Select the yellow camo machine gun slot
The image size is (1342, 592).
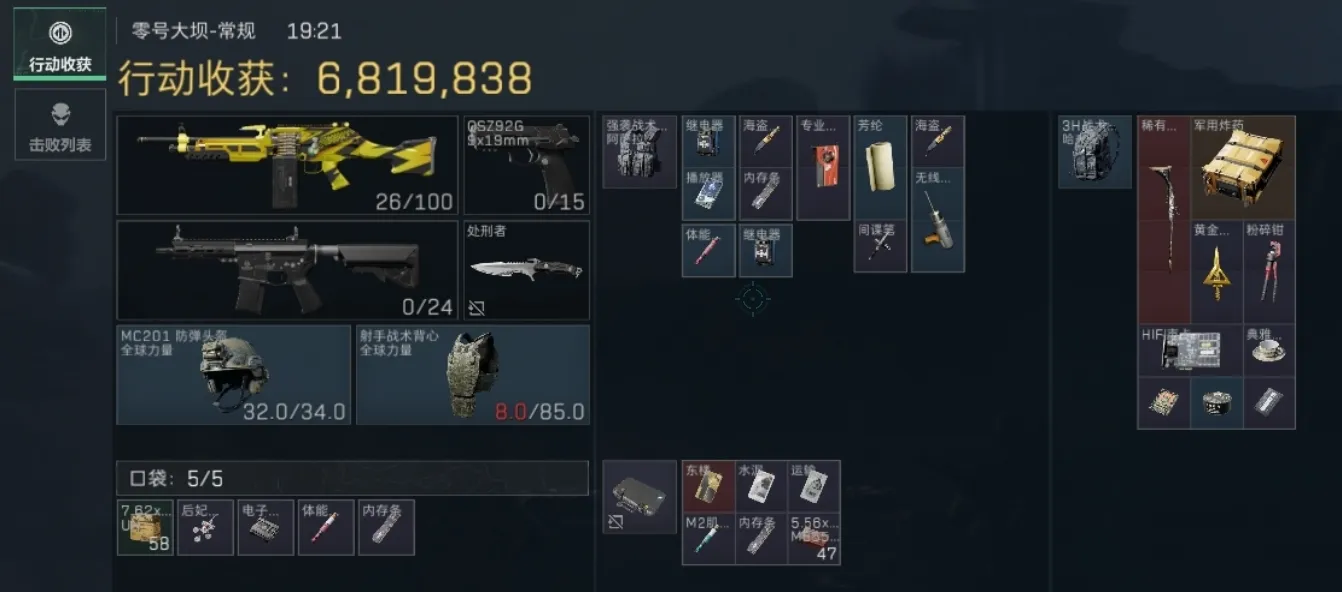click(x=289, y=165)
